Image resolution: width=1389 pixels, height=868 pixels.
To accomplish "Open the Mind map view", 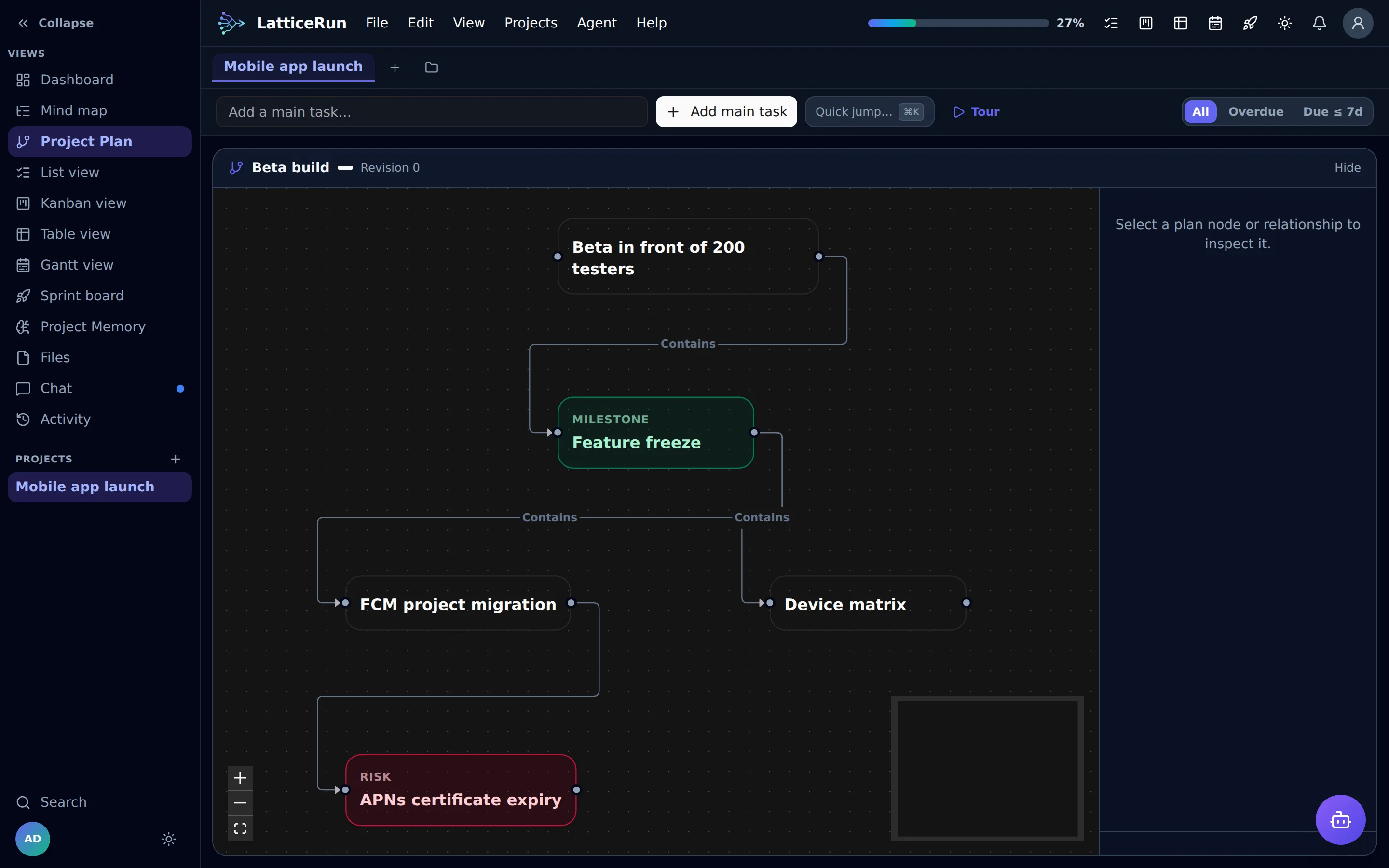I will click(100, 111).
